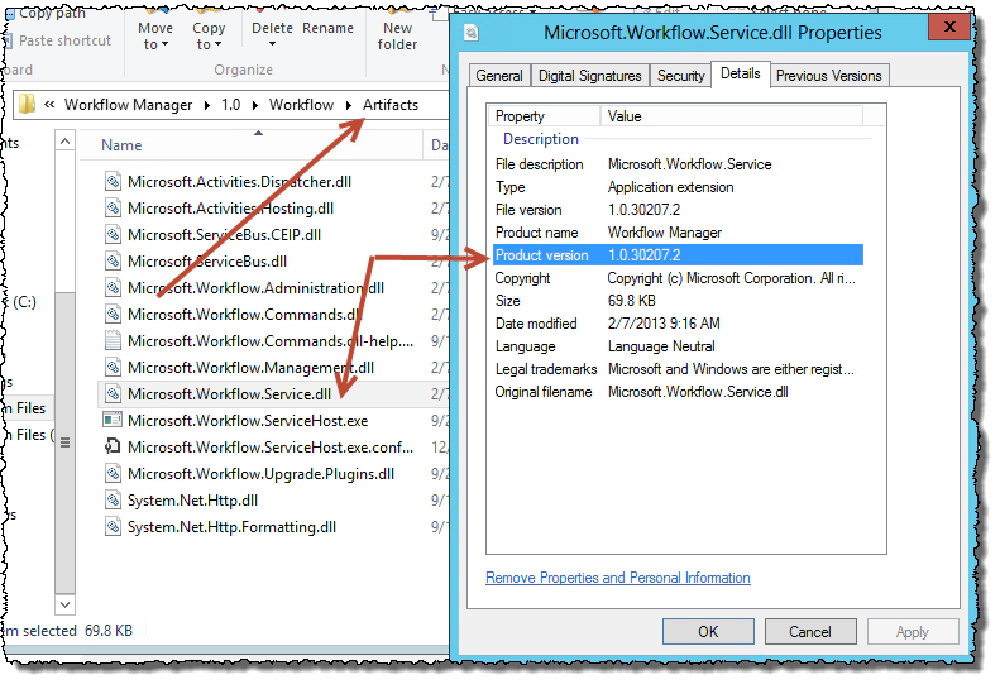Click the DLL icon next to System.Net.Http.Formatting.dll

(x=113, y=527)
